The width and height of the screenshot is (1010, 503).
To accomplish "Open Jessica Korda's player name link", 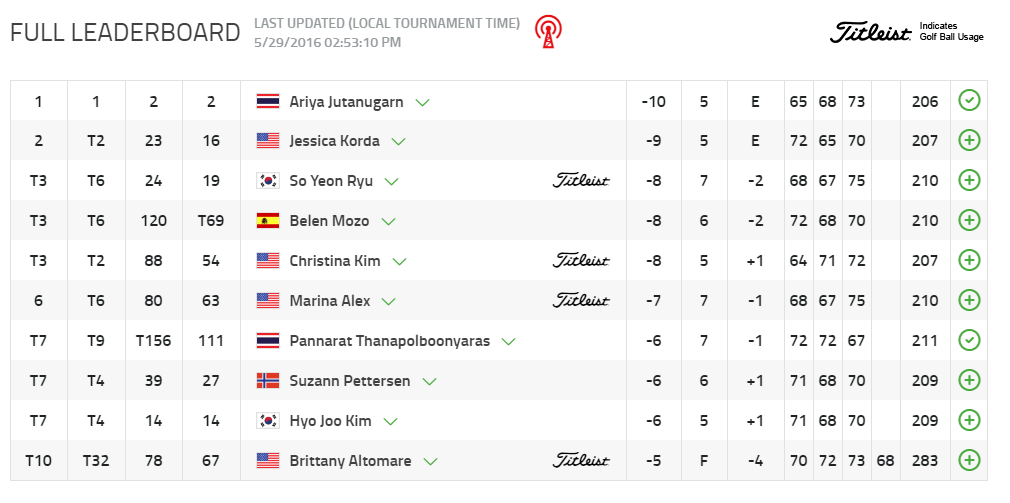I will 334,141.
